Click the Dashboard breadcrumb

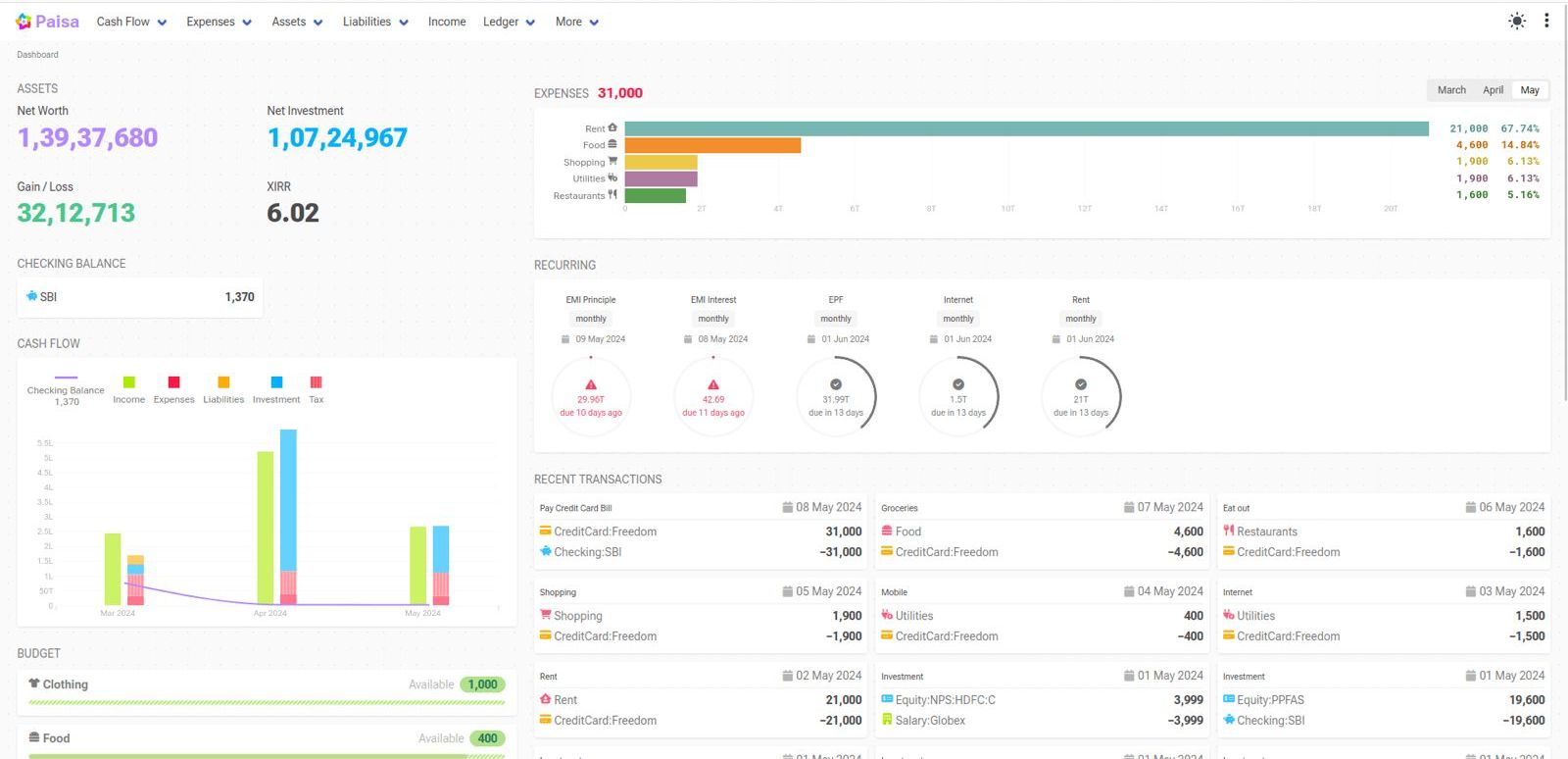pos(37,55)
